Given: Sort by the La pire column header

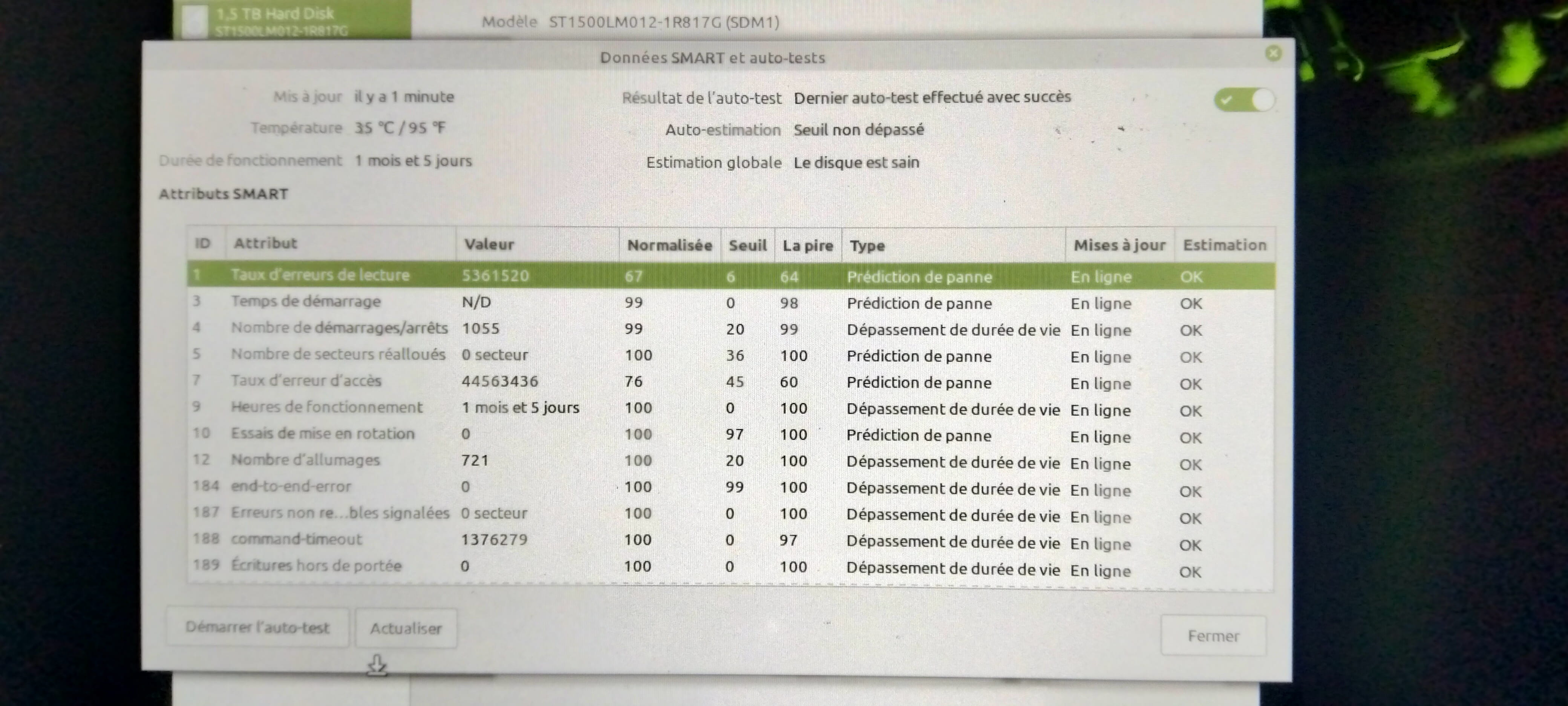Looking at the screenshot, I should coord(808,246).
